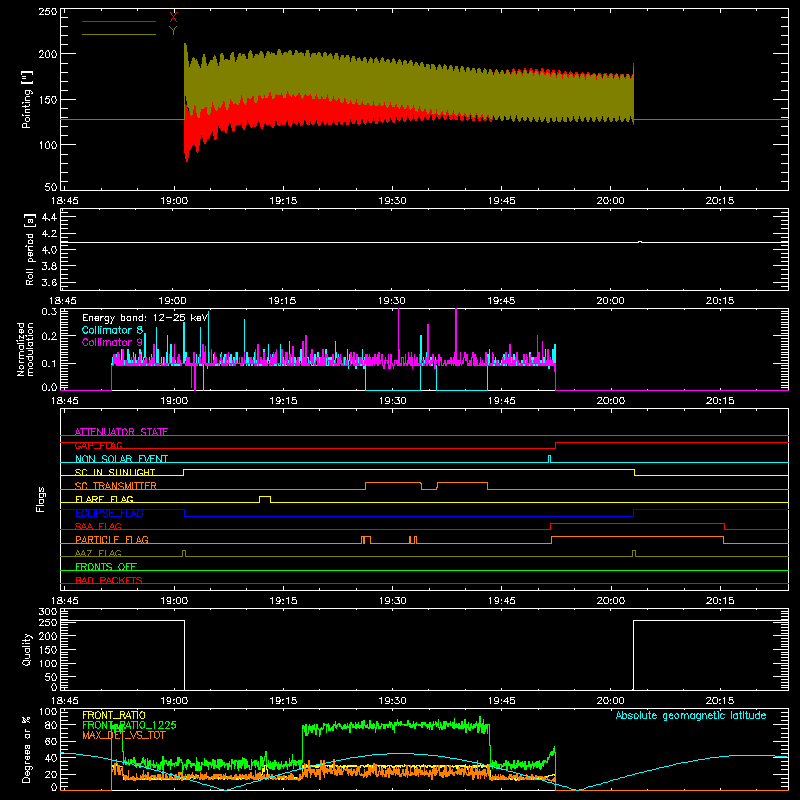
Task: Select the PARTICLE_FLAG label
Action: [112, 539]
